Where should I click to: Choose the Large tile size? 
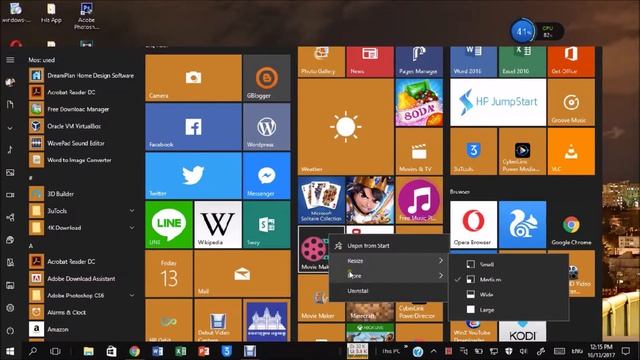coord(509,310)
